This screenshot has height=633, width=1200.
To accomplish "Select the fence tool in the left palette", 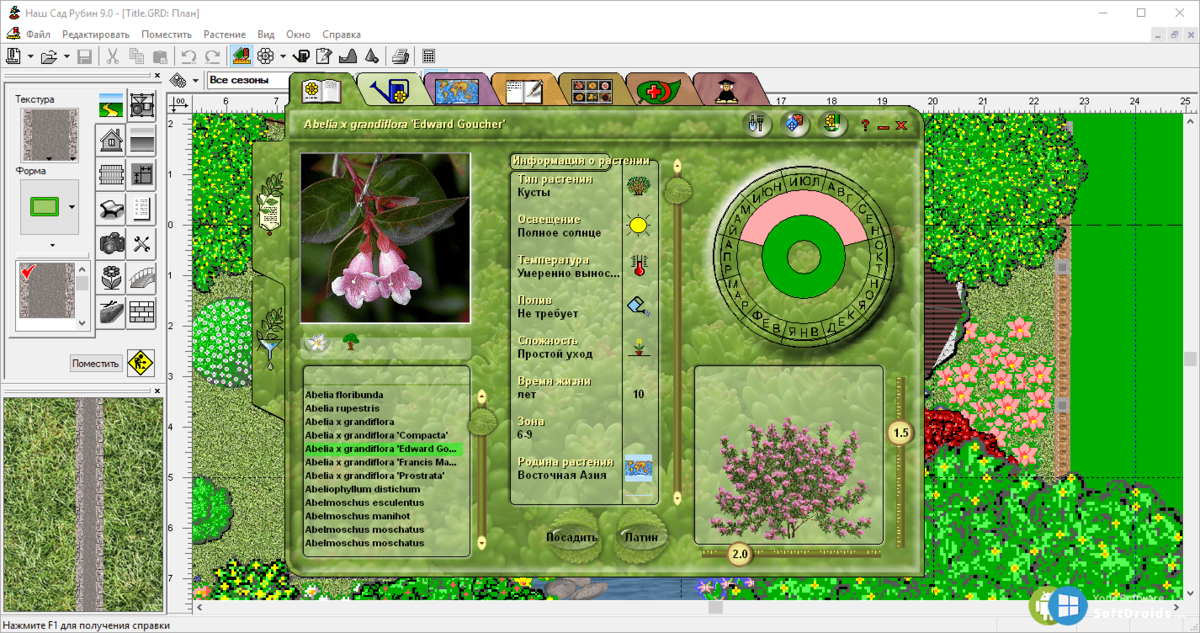I will click(111, 174).
